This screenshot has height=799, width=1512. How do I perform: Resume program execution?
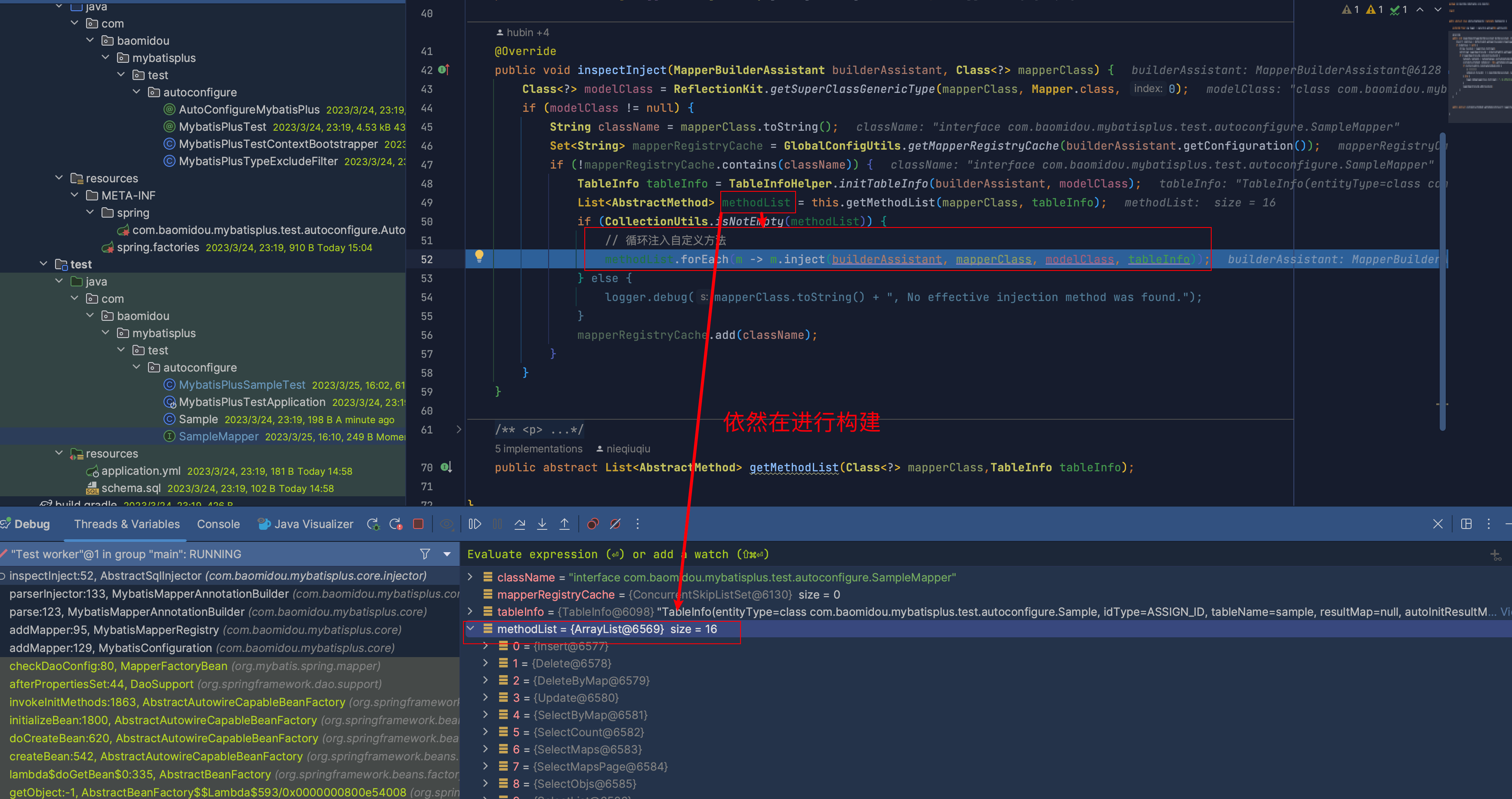coord(474,524)
